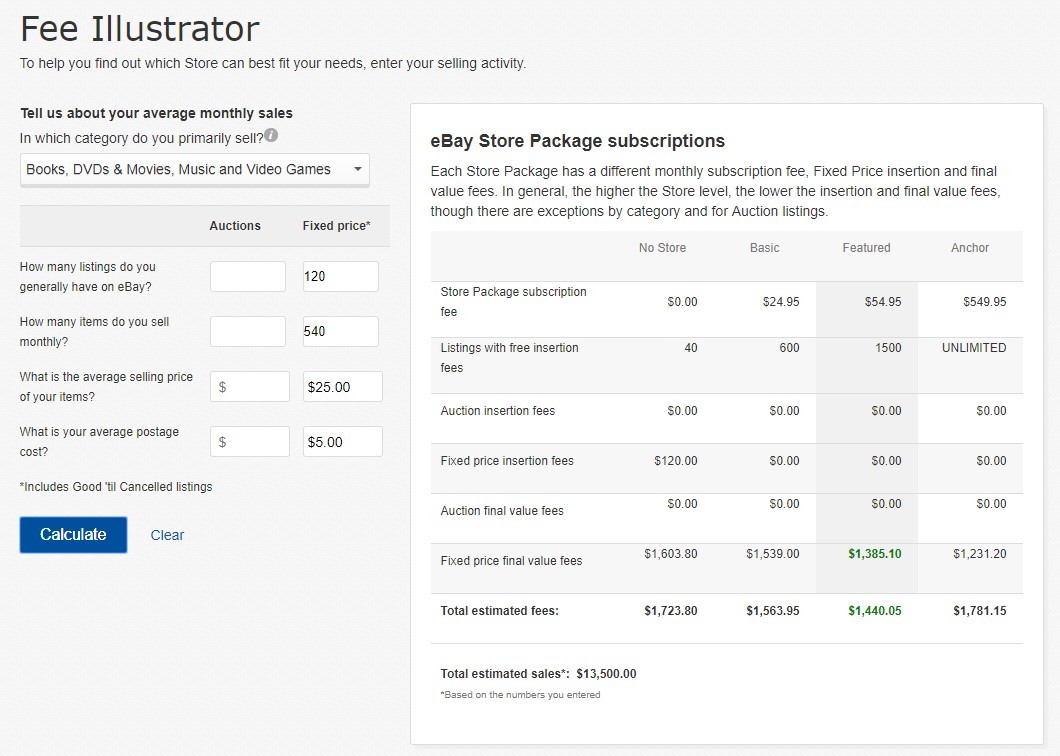Click the $54.95 Featured subscription fee
This screenshot has width=1060, height=756.
[x=883, y=302]
